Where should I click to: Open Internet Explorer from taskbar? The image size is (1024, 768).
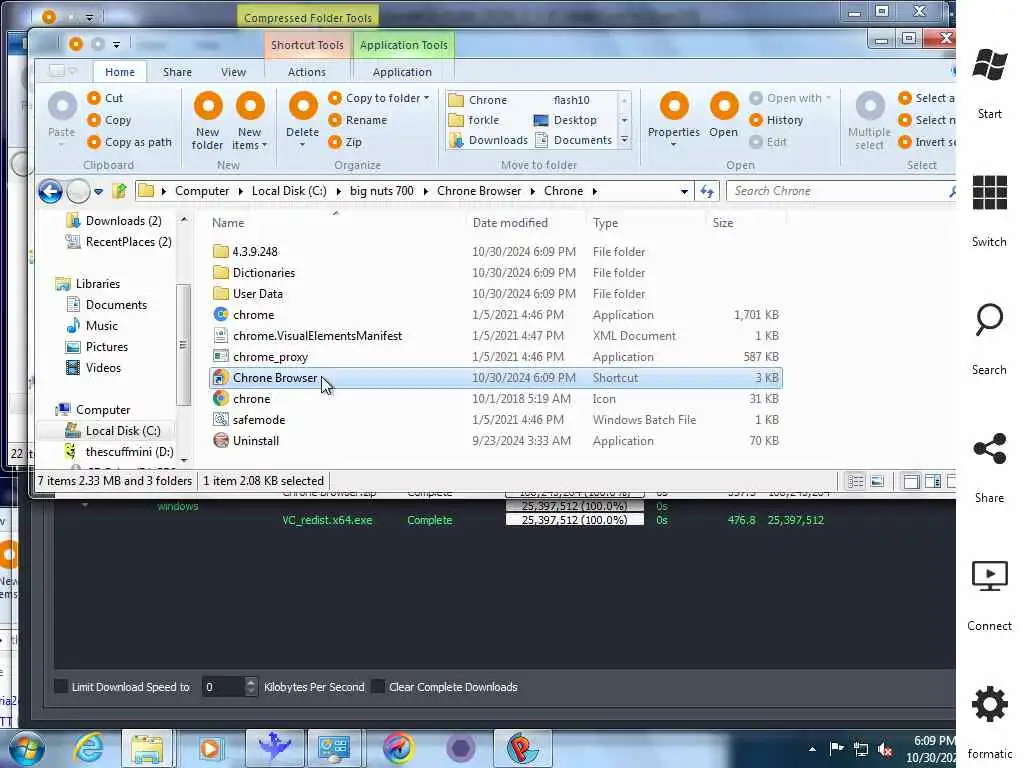coord(89,748)
